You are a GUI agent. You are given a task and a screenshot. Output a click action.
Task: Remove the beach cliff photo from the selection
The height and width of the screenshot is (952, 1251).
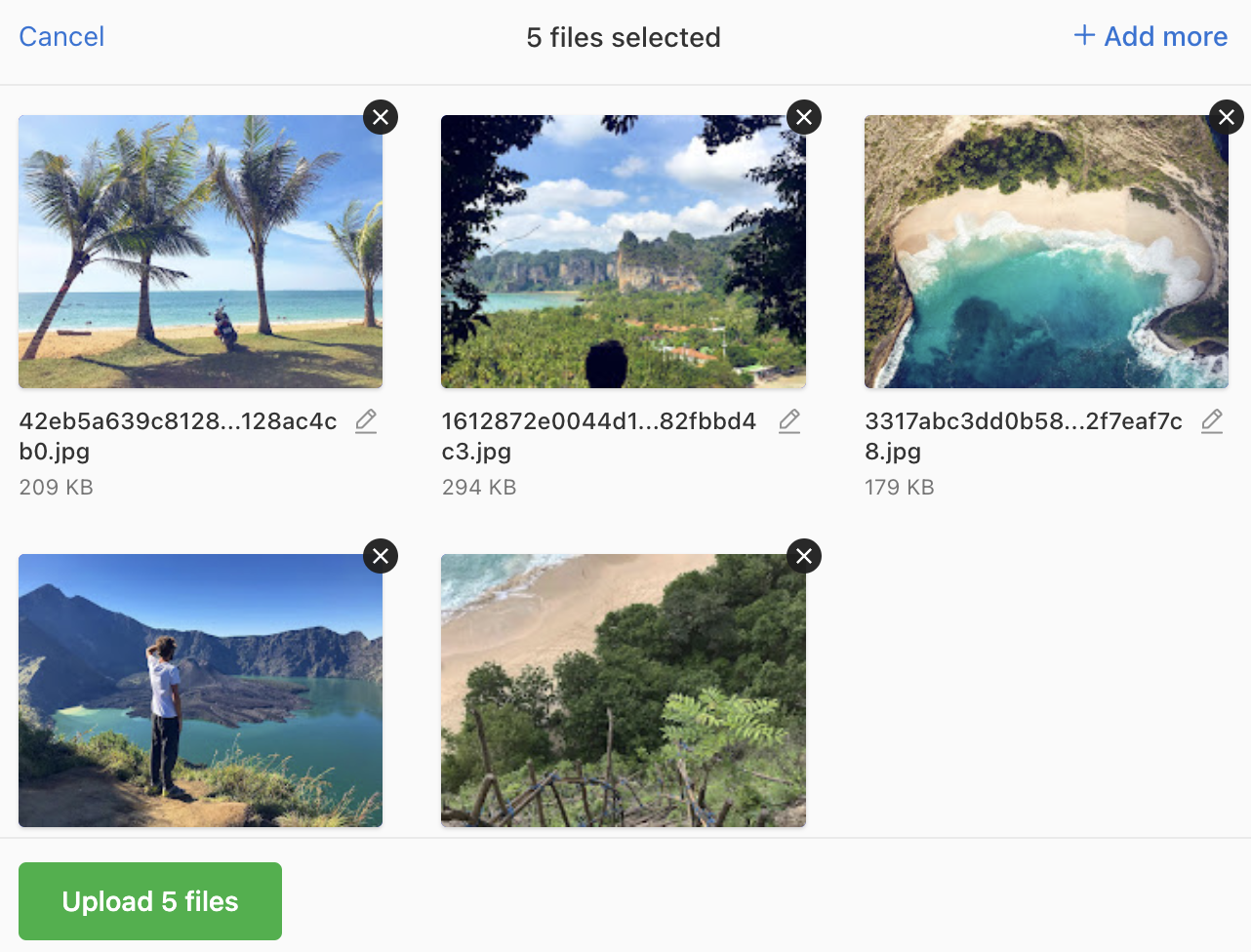click(x=804, y=555)
